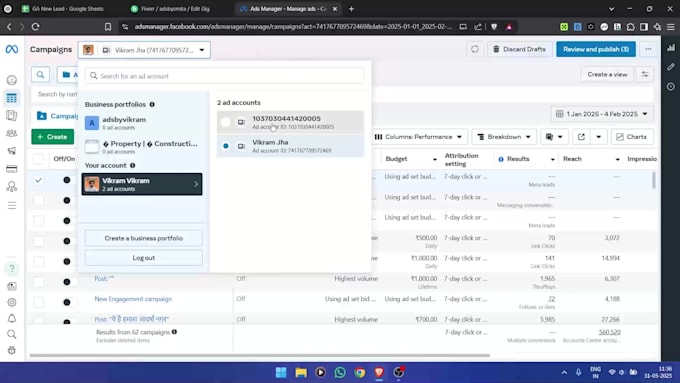This screenshot has width=680, height=383.
Task: Check the Post: "" campaign row checkbox
Action: (x=38, y=282)
